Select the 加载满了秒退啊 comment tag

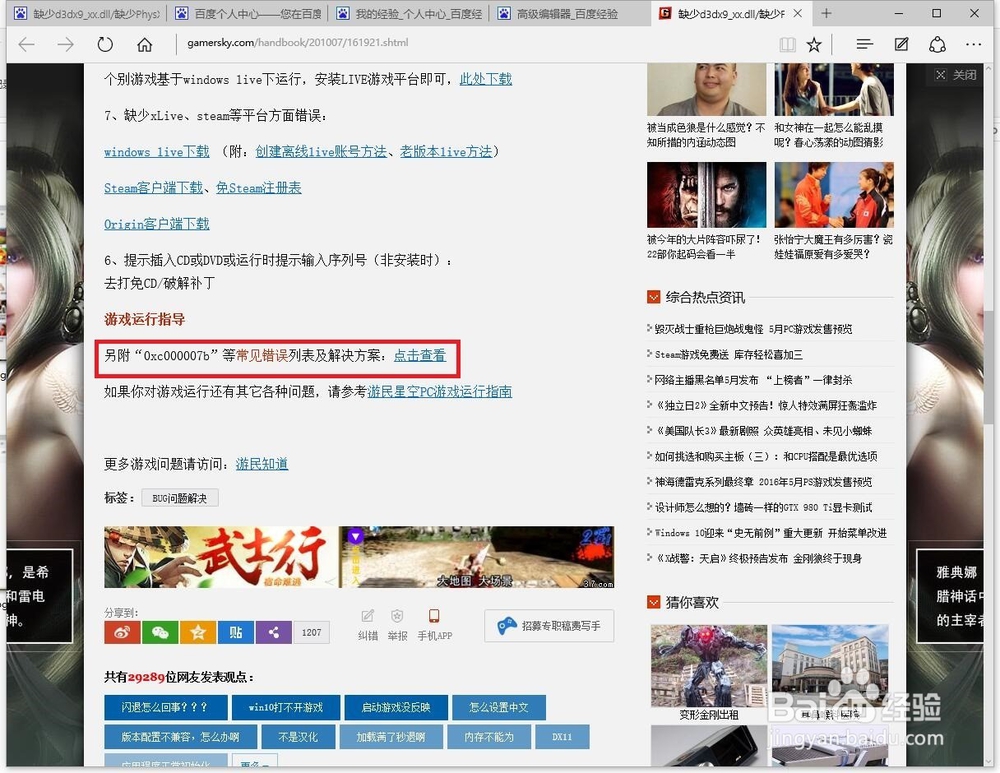391,737
